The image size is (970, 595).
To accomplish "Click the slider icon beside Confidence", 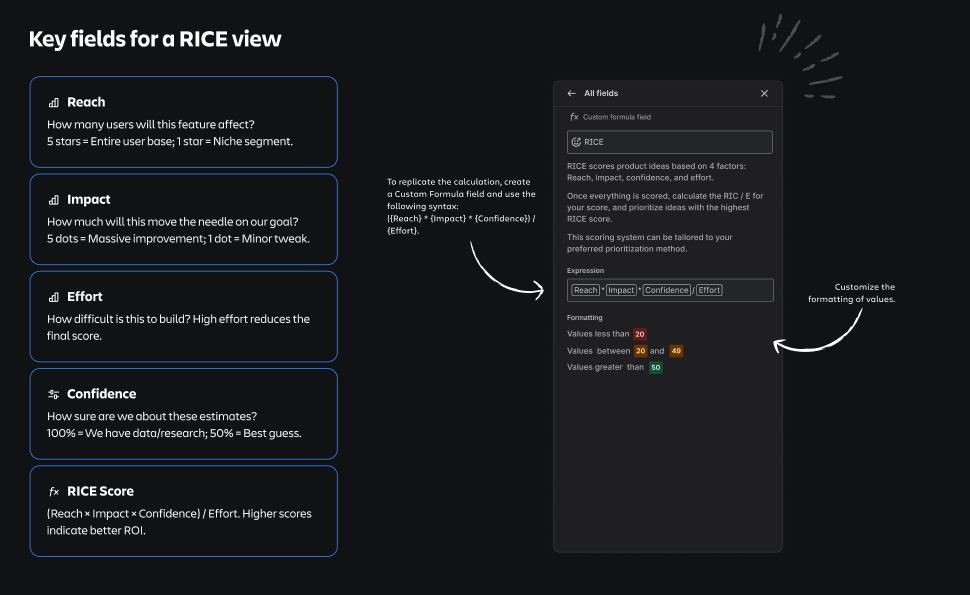I will click(54, 394).
